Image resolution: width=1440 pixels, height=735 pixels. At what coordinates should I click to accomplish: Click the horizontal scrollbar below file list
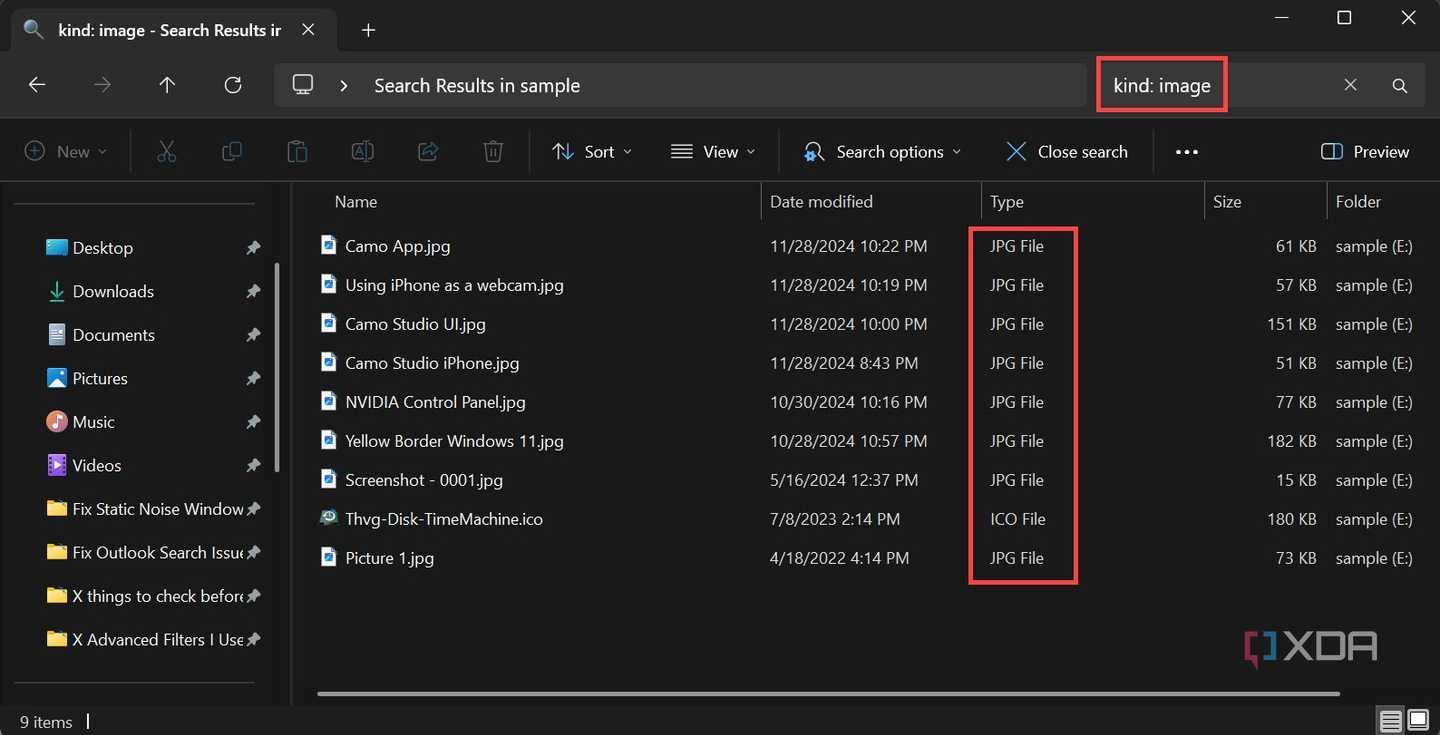[x=828, y=693]
